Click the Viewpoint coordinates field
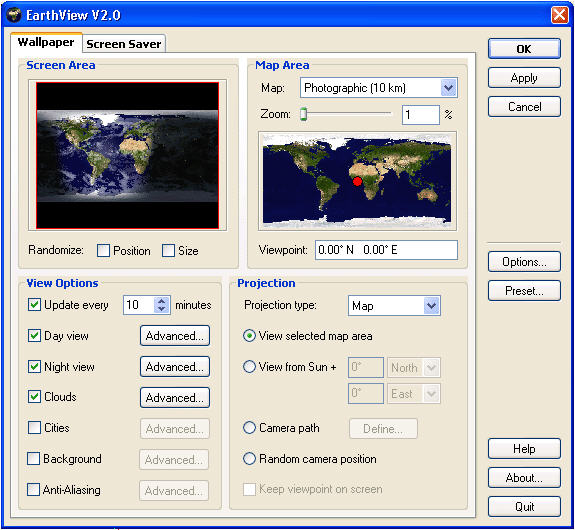 point(386,250)
